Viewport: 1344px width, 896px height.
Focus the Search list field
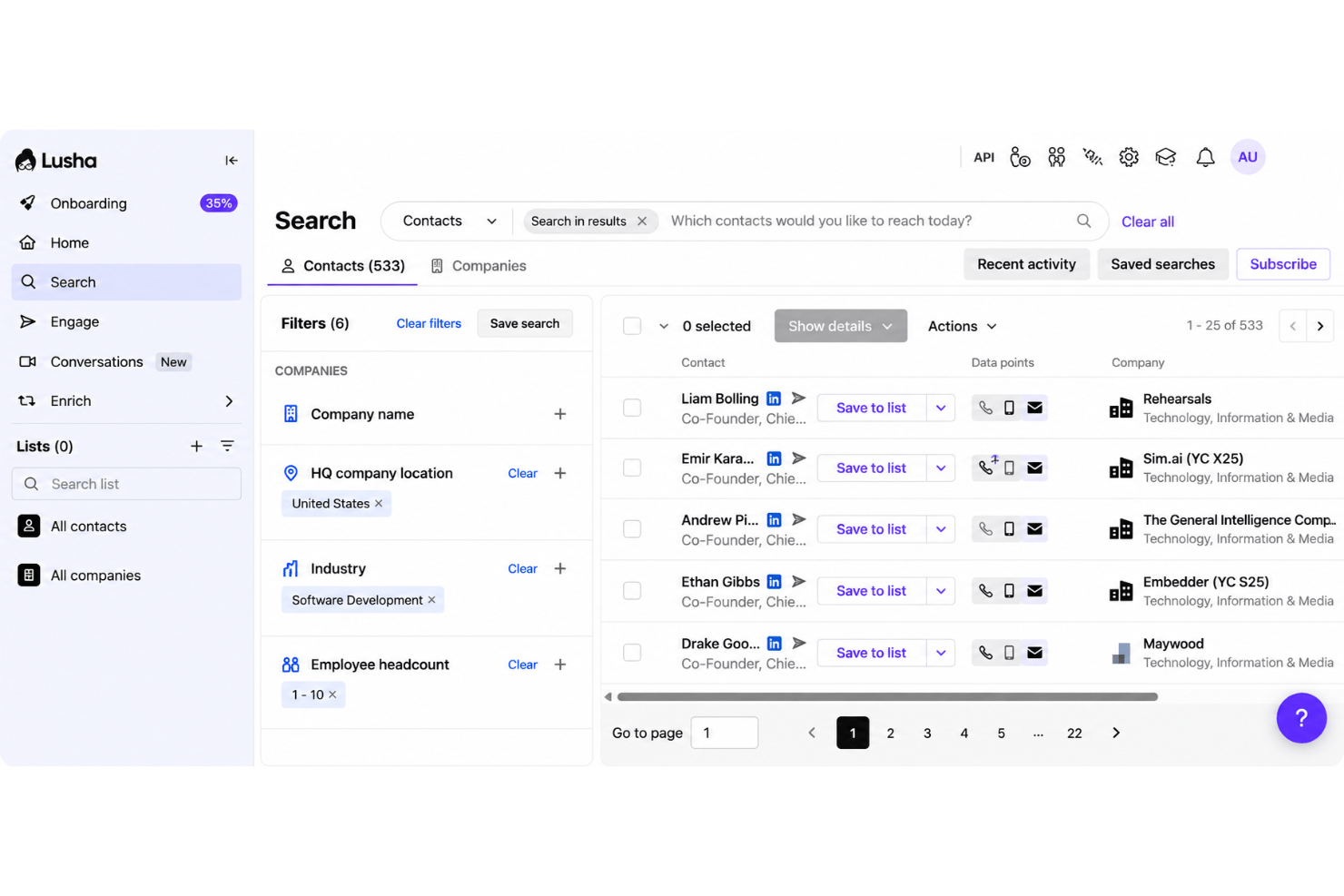click(x=126, y=484)
